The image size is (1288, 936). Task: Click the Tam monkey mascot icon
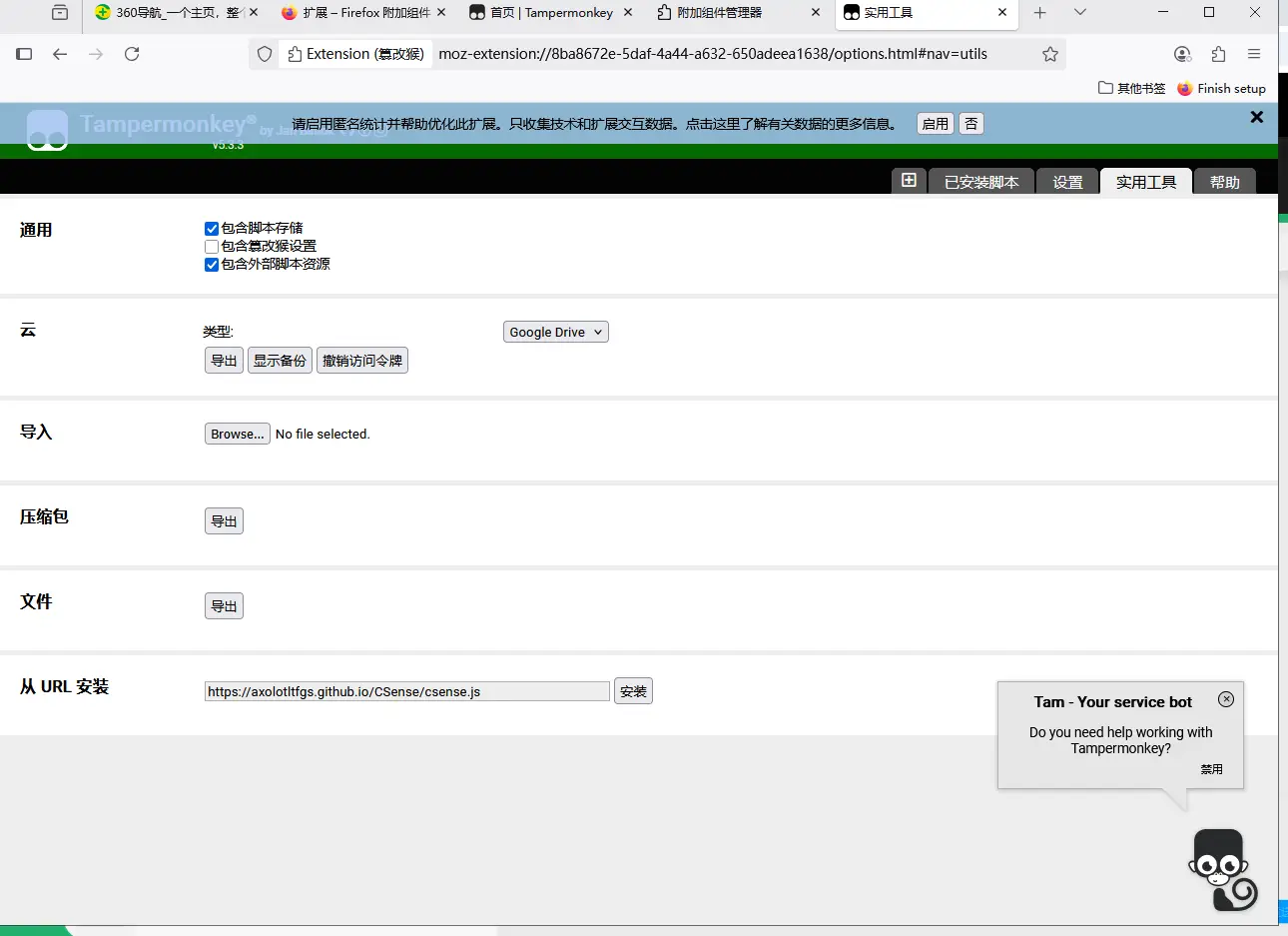1221,869
